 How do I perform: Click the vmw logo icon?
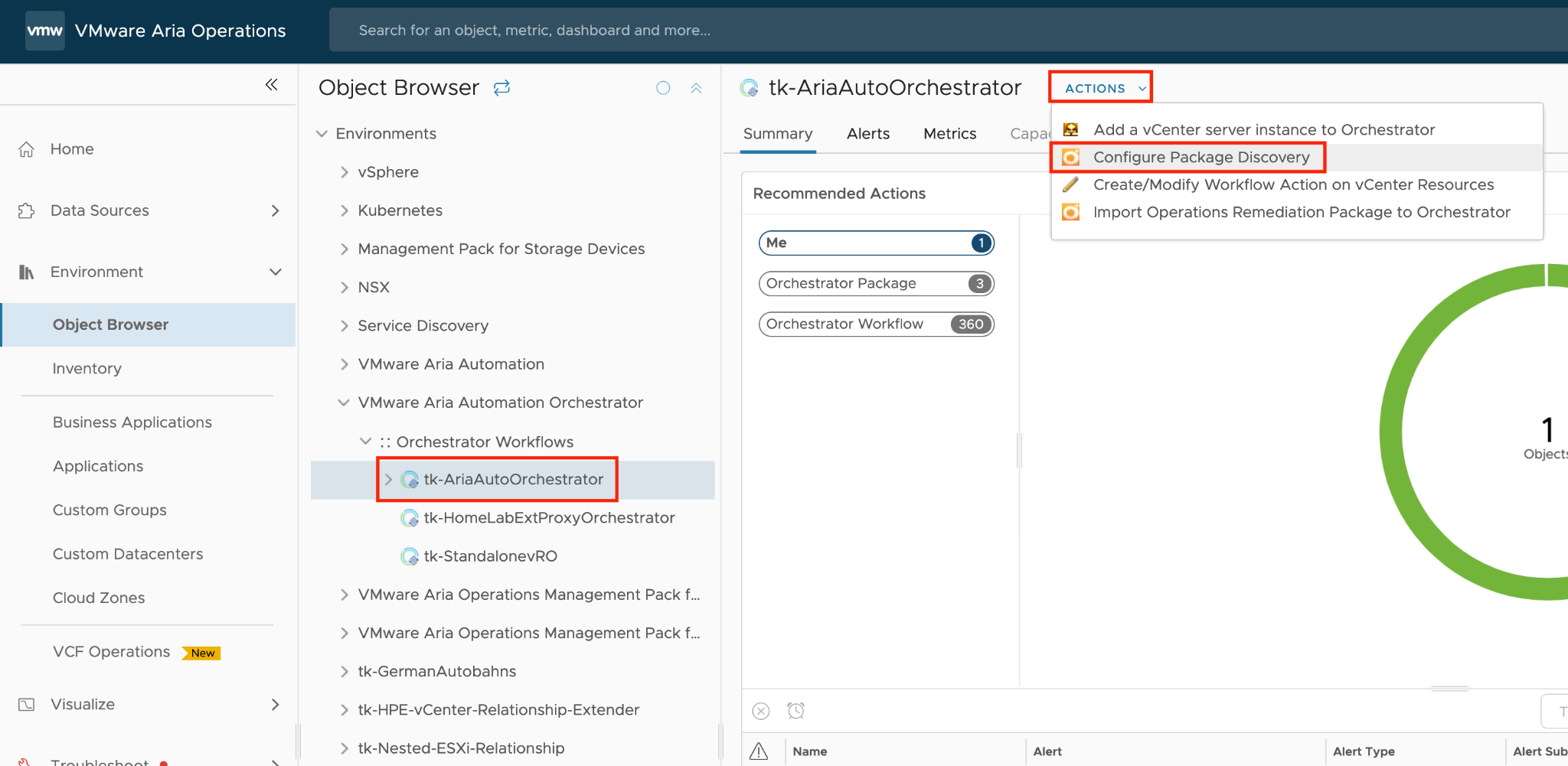(44, 31)
